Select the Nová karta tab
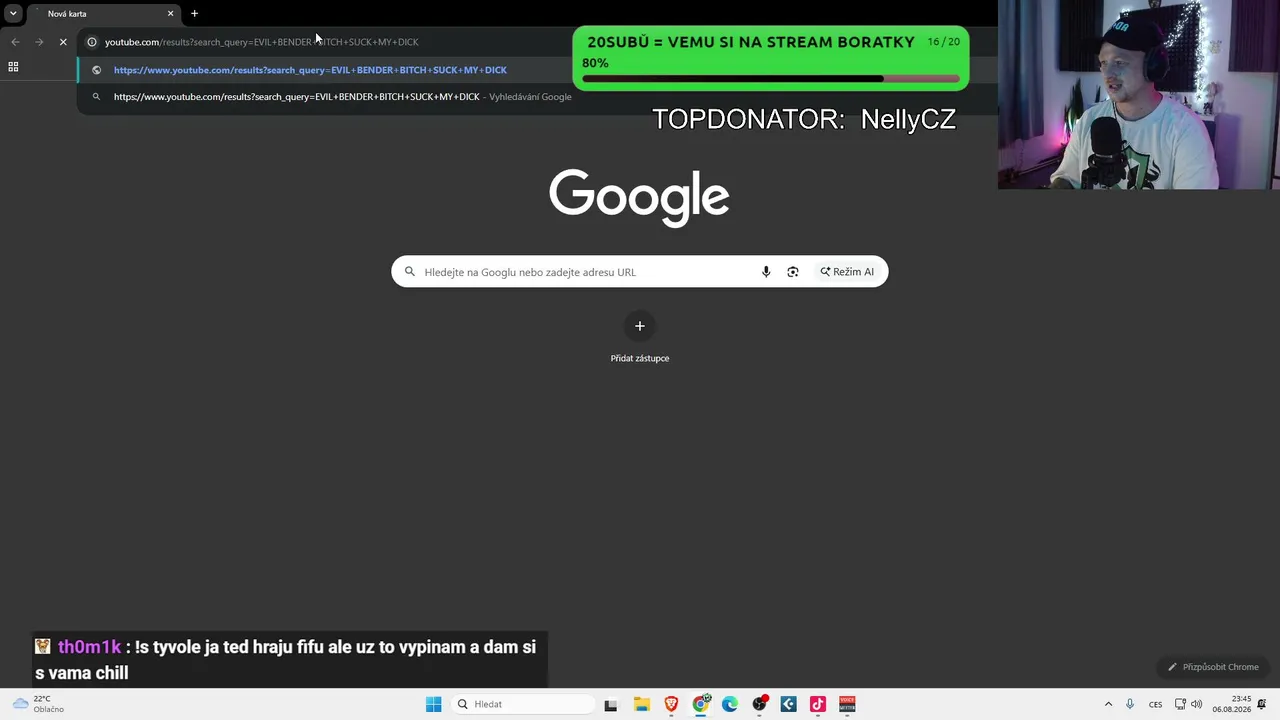1280x720 pixels. coord(103,14)
